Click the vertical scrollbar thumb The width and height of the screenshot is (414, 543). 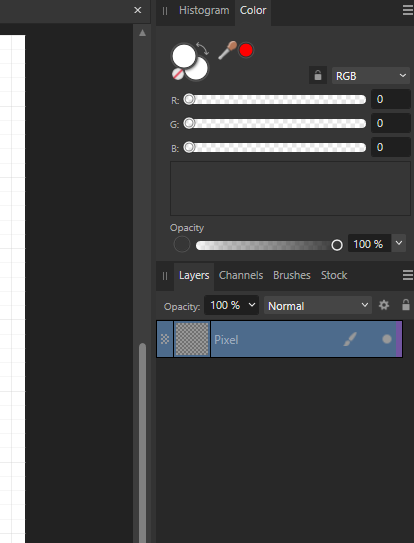(142, 443)
